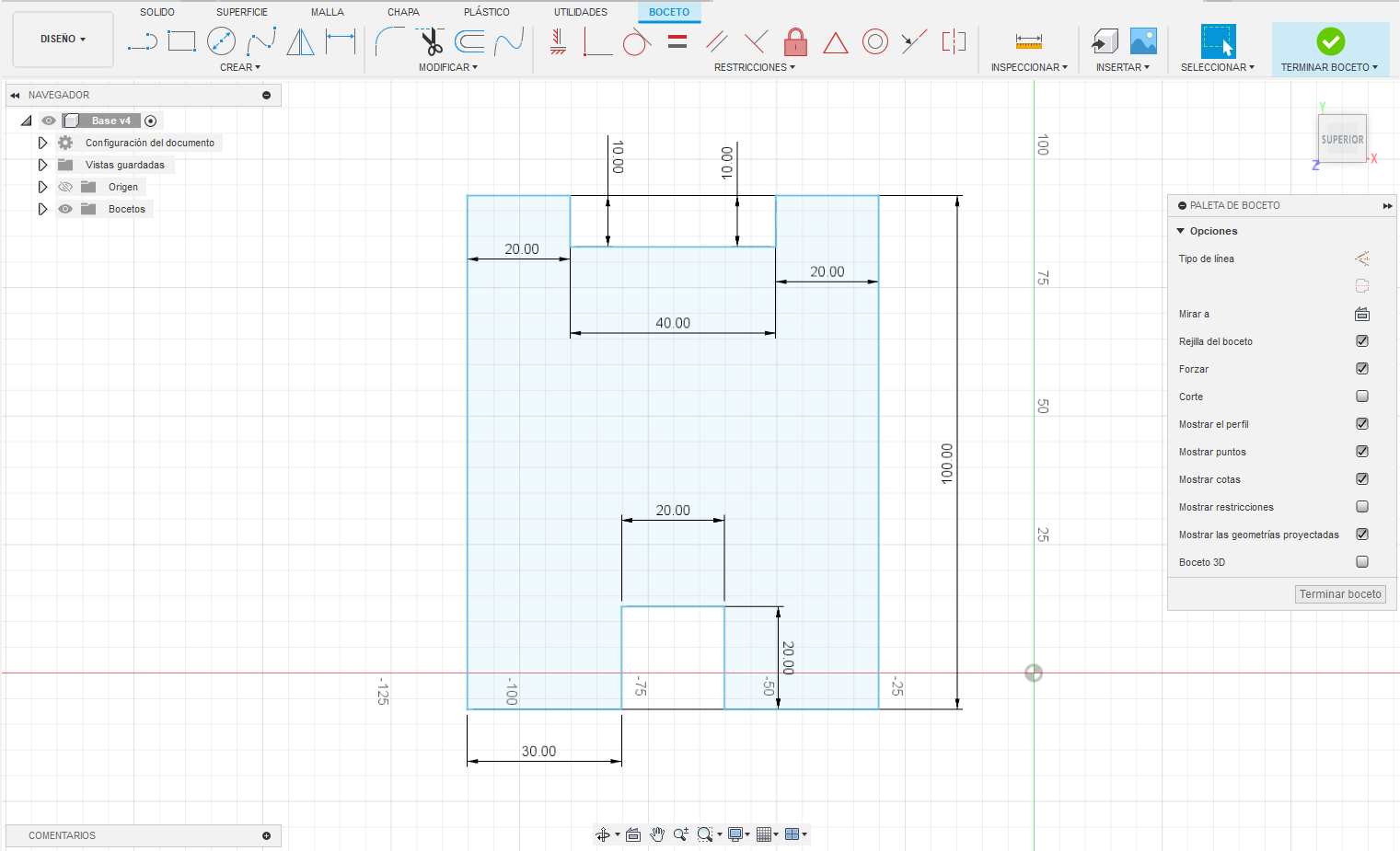Click the Pan hand icon

coord(657,834)
